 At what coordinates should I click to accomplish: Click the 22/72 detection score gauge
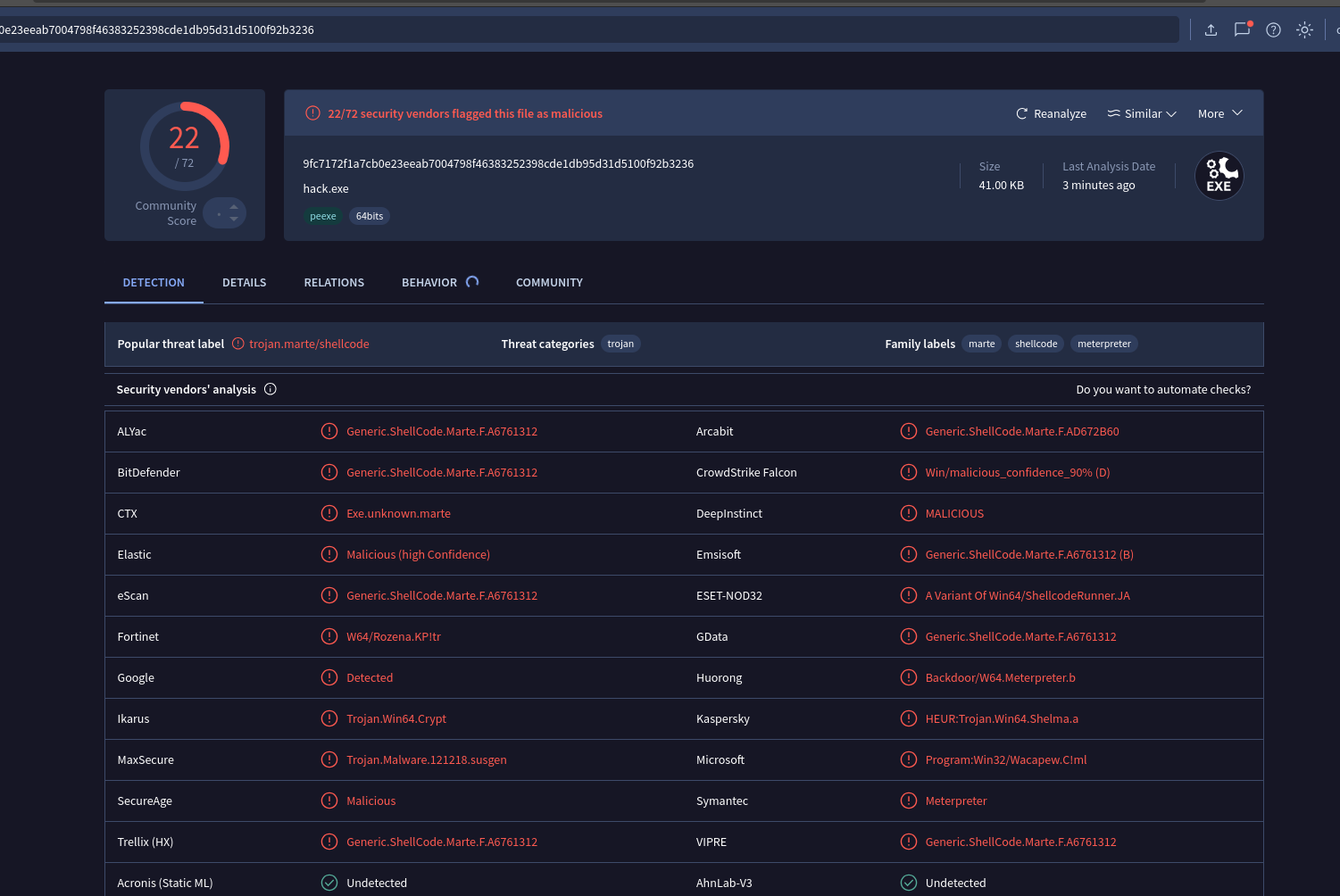click(x=185, y=146)
